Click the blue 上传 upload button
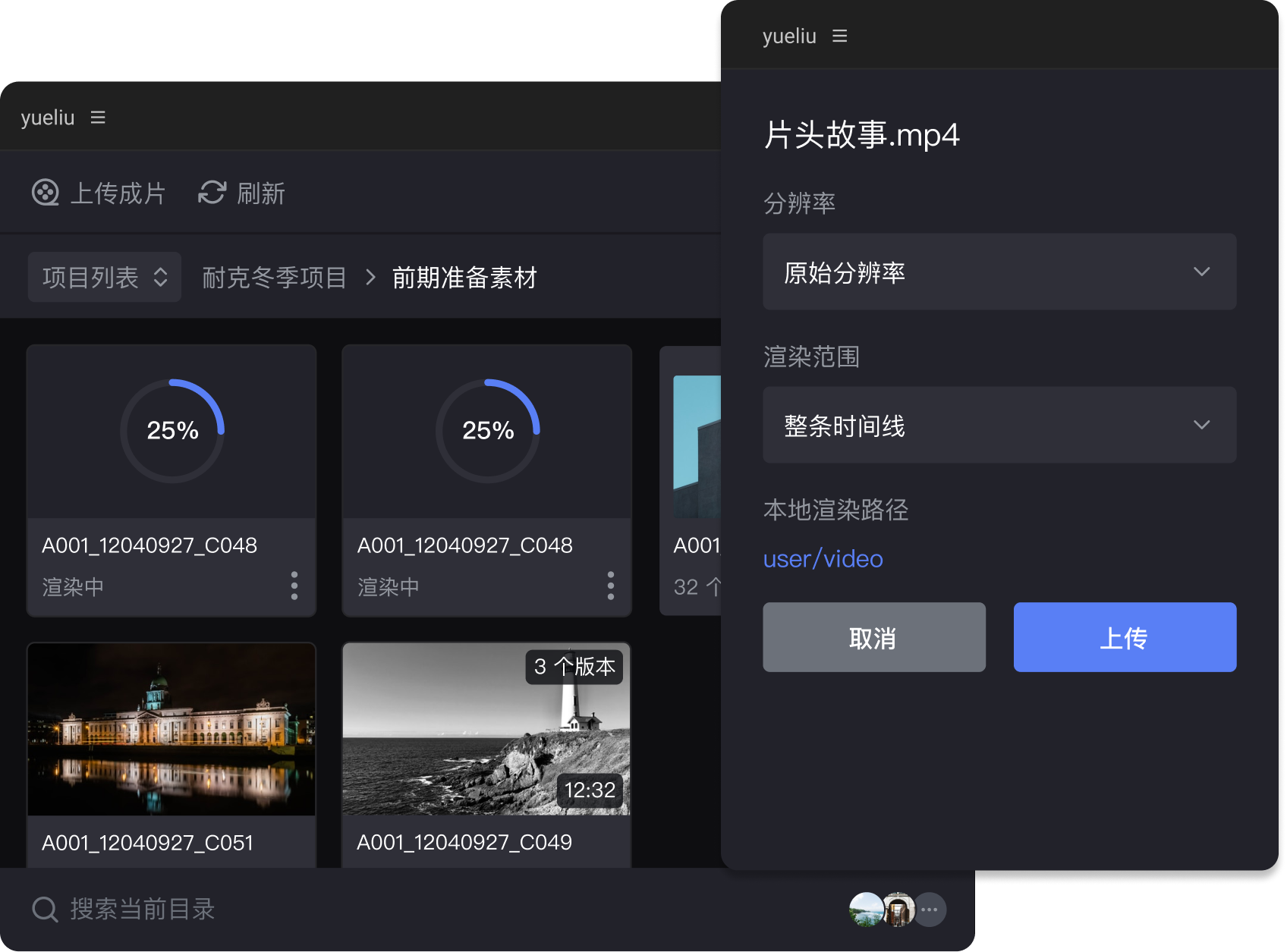This screenshot has width=1287, height=952. click(1125, 637)
